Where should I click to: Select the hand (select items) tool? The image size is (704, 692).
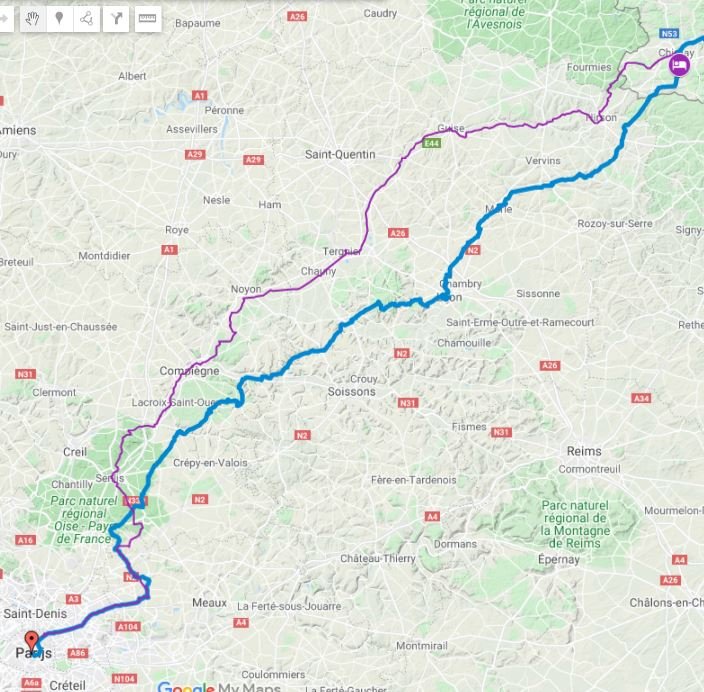click(33, 19)
